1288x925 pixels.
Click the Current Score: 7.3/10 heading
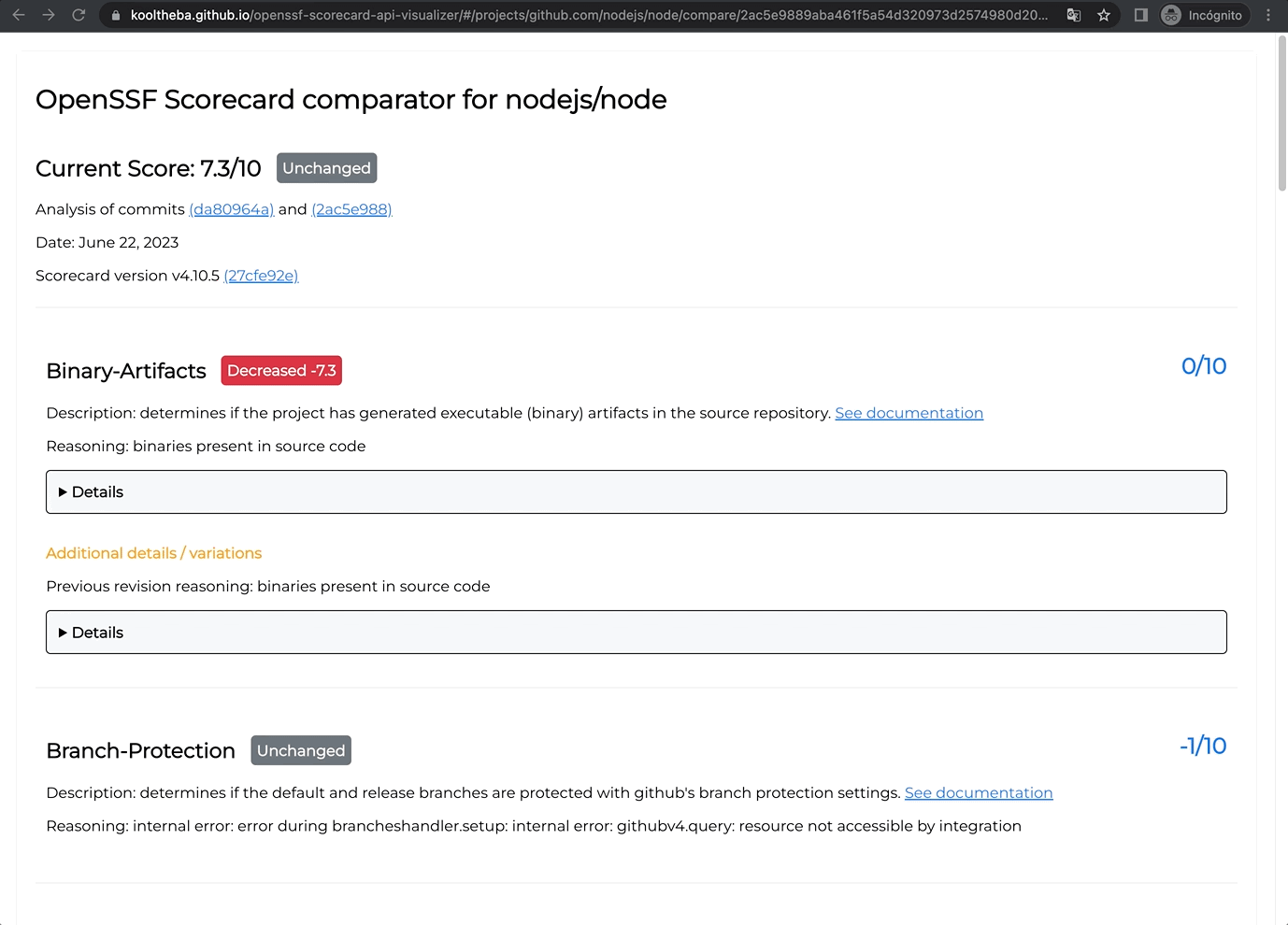[149, 168]
